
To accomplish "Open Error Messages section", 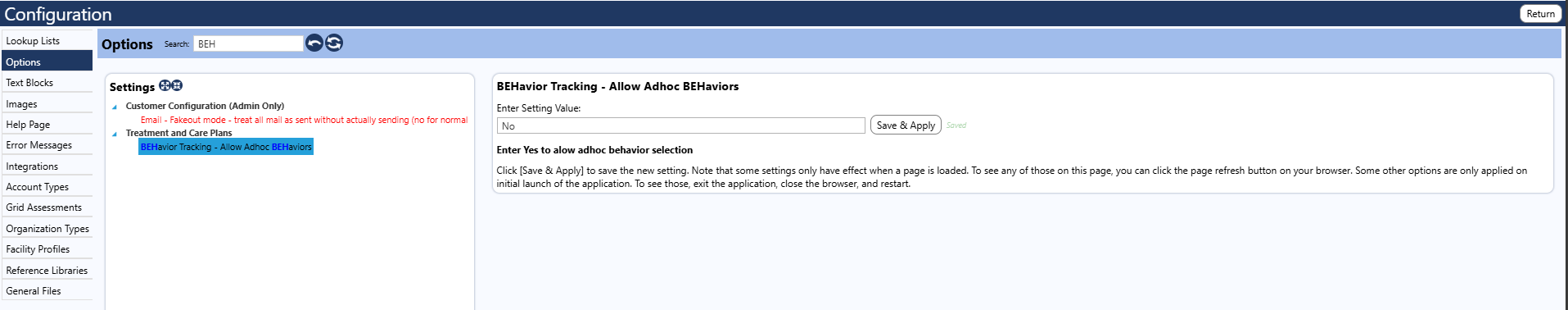I will click(x=47, y=145).
